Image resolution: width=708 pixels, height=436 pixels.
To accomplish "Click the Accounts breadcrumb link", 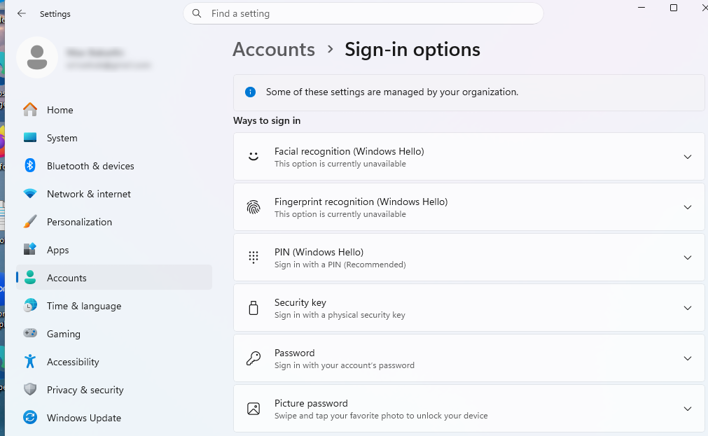I will 274,49.
